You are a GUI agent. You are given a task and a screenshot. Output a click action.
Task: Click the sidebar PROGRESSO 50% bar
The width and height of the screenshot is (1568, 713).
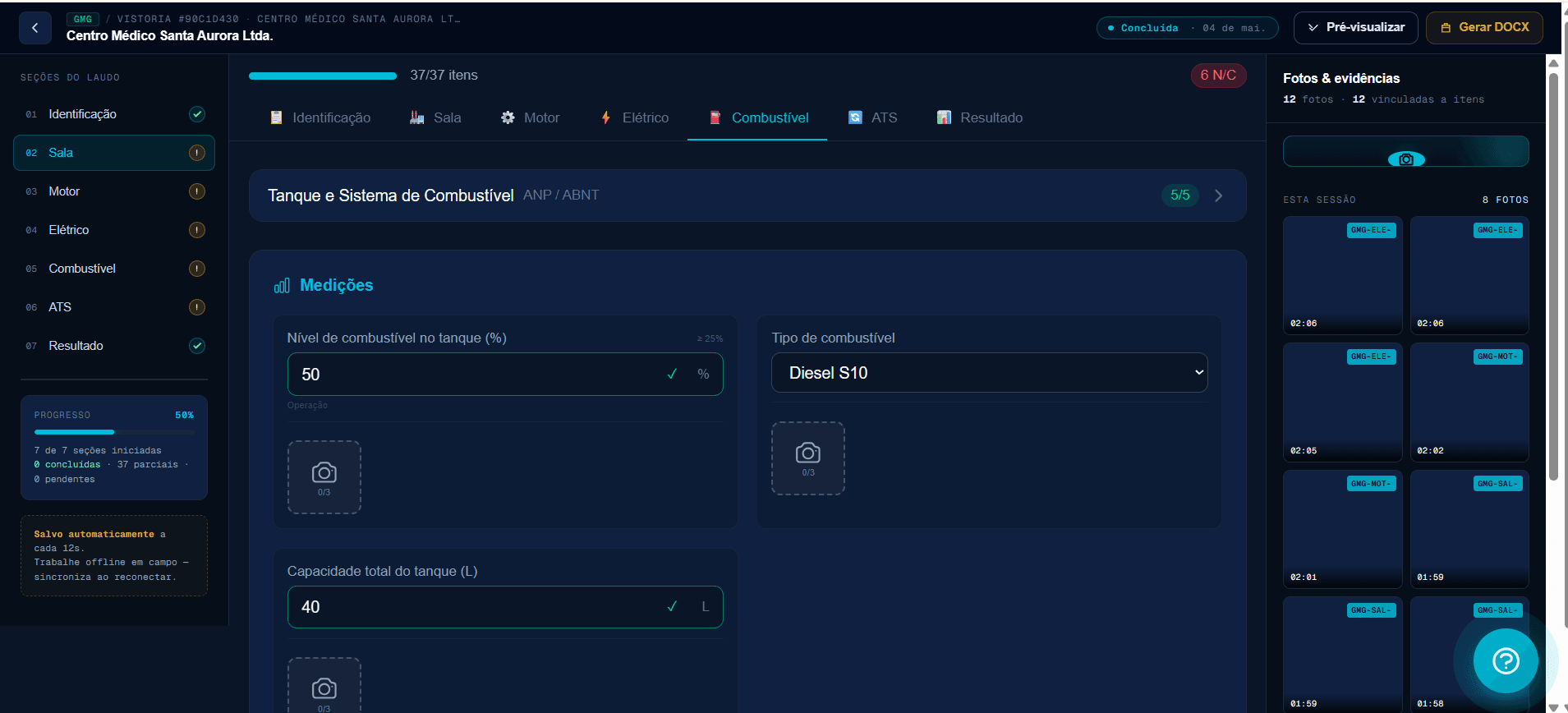114,432
